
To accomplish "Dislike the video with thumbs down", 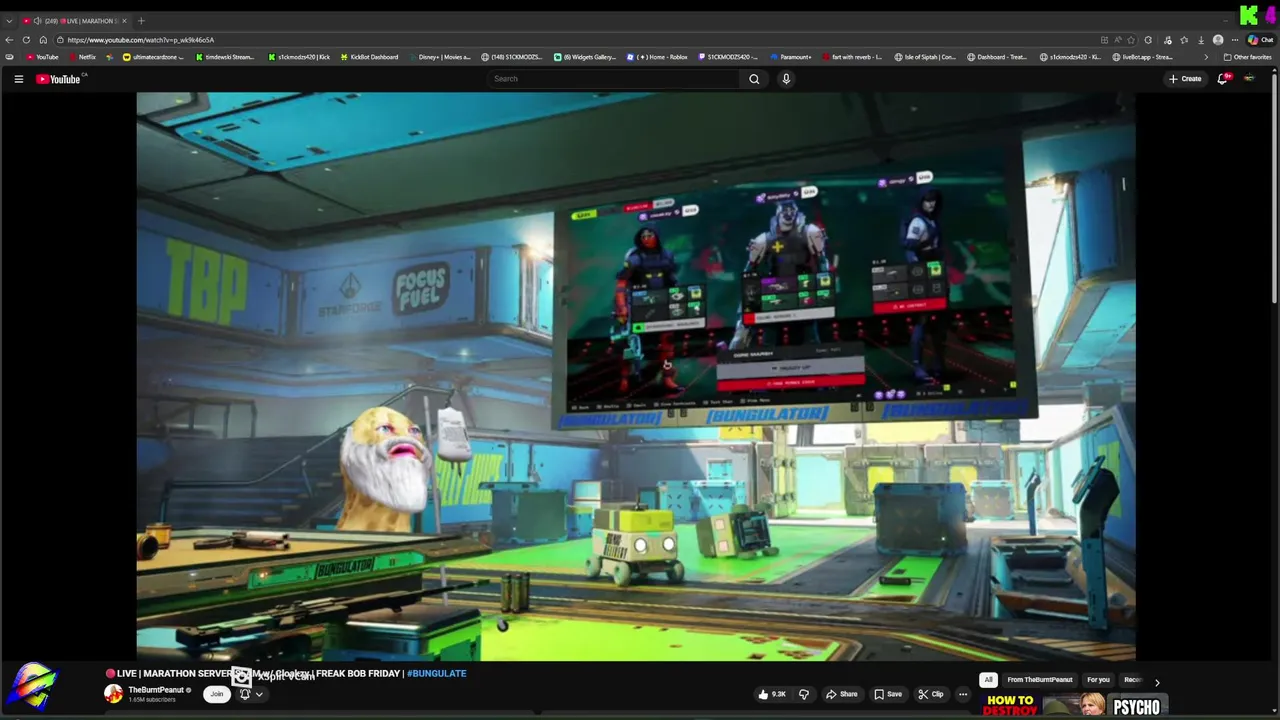I will pos(803,694).
